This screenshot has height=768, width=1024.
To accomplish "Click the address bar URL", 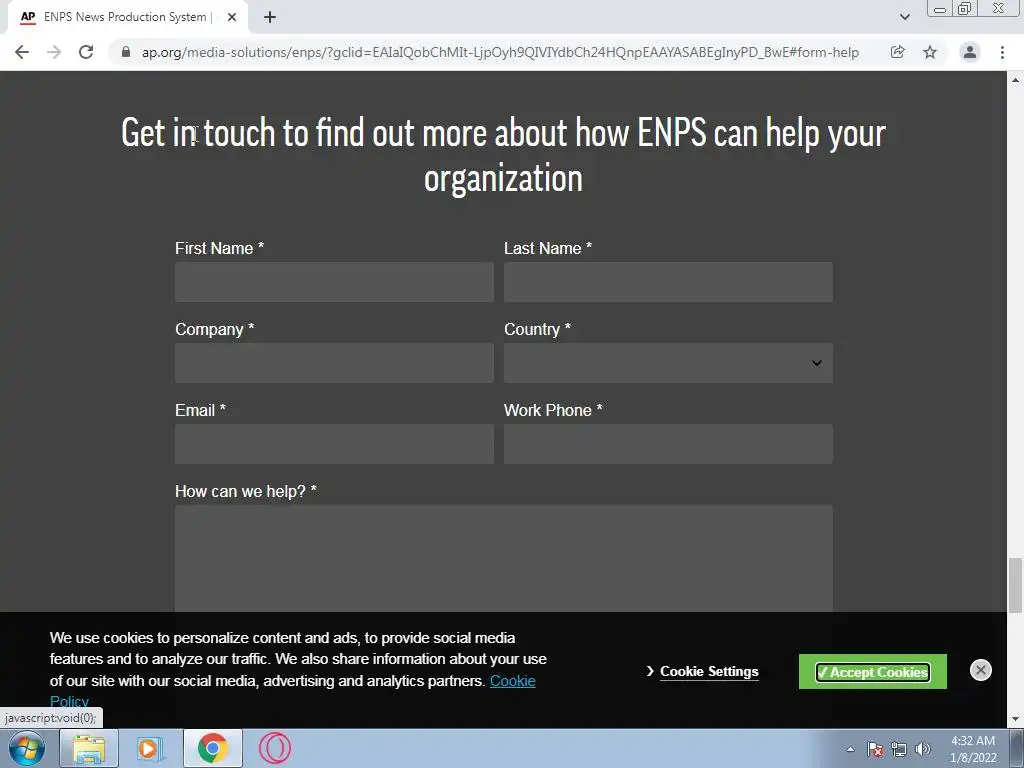I will 500,52.
